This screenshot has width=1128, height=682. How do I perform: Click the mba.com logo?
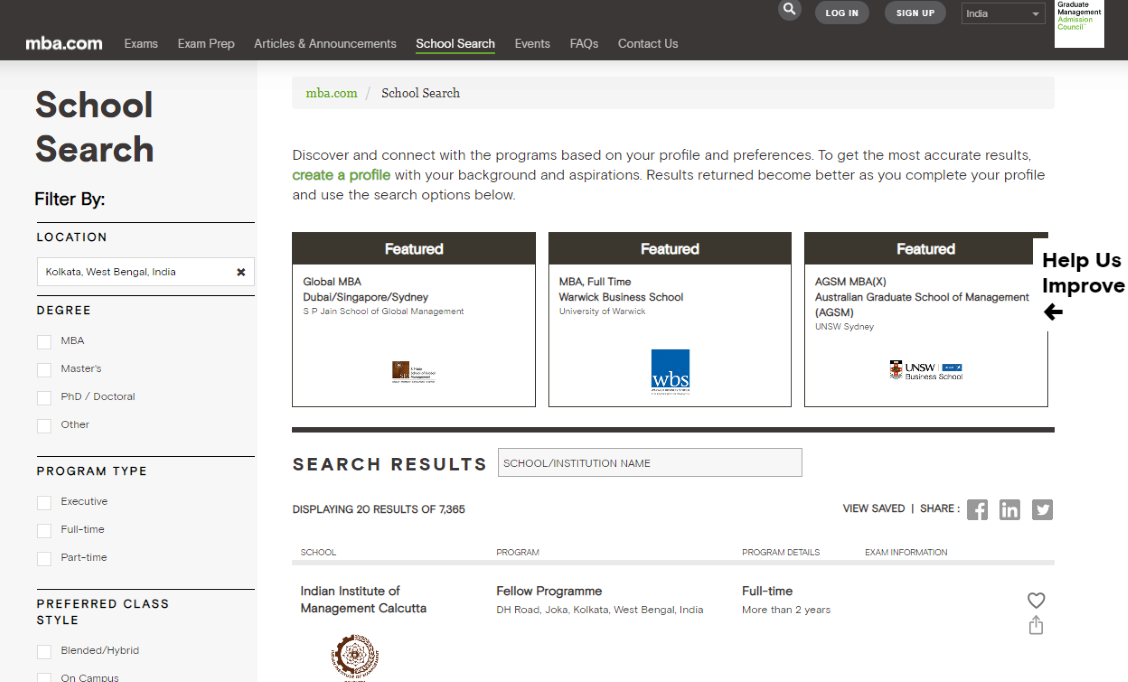point(64,43)
